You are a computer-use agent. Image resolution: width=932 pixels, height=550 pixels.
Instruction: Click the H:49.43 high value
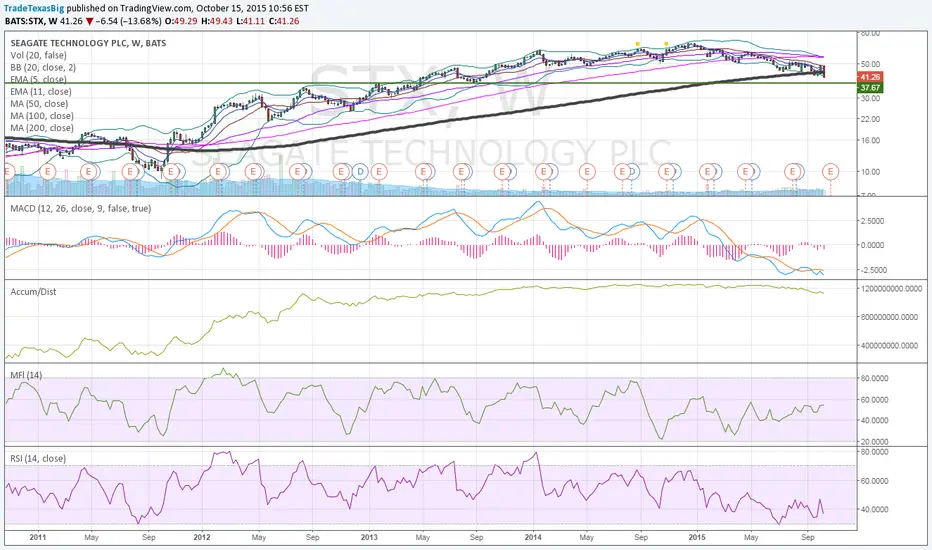[216, 21]
